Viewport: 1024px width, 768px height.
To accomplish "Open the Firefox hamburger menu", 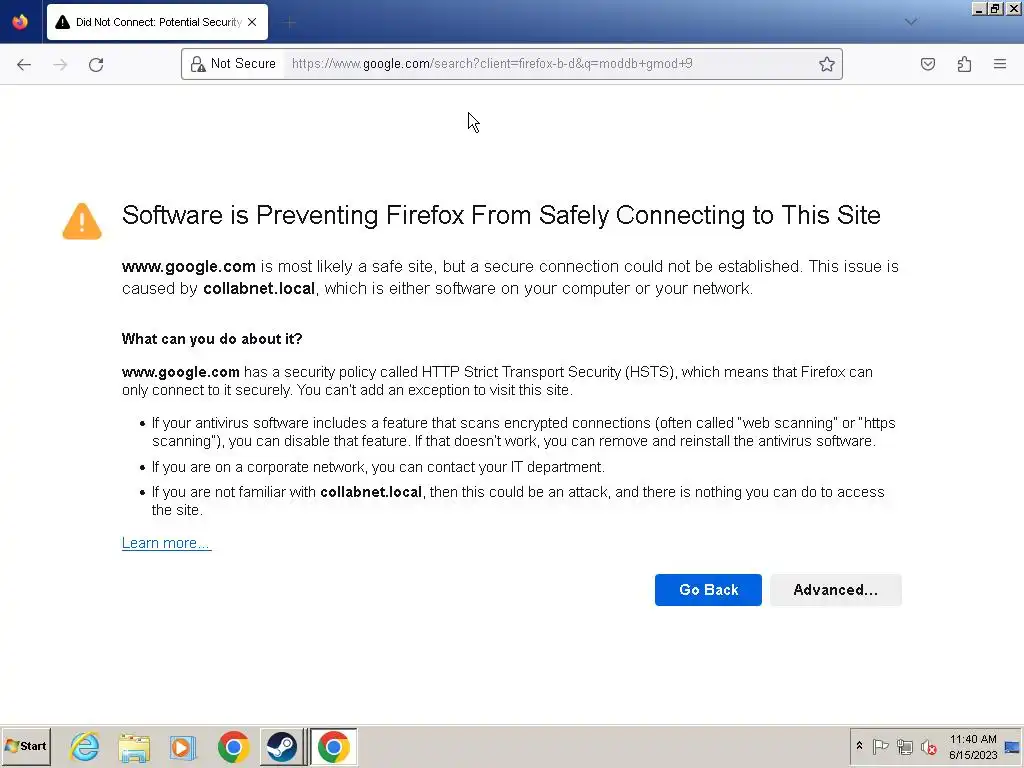I will [1000, 64].
